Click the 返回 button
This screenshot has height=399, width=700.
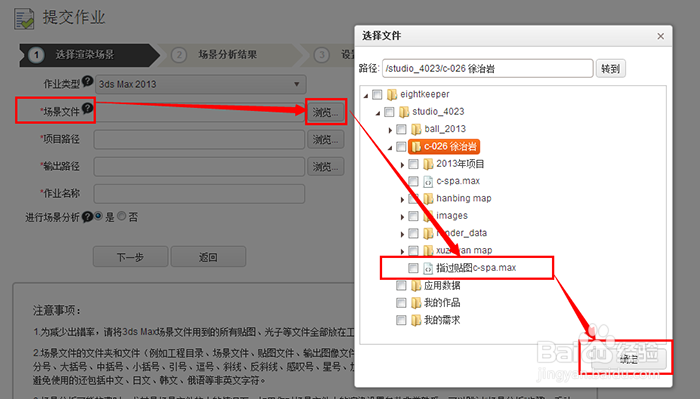click(208, 257)
